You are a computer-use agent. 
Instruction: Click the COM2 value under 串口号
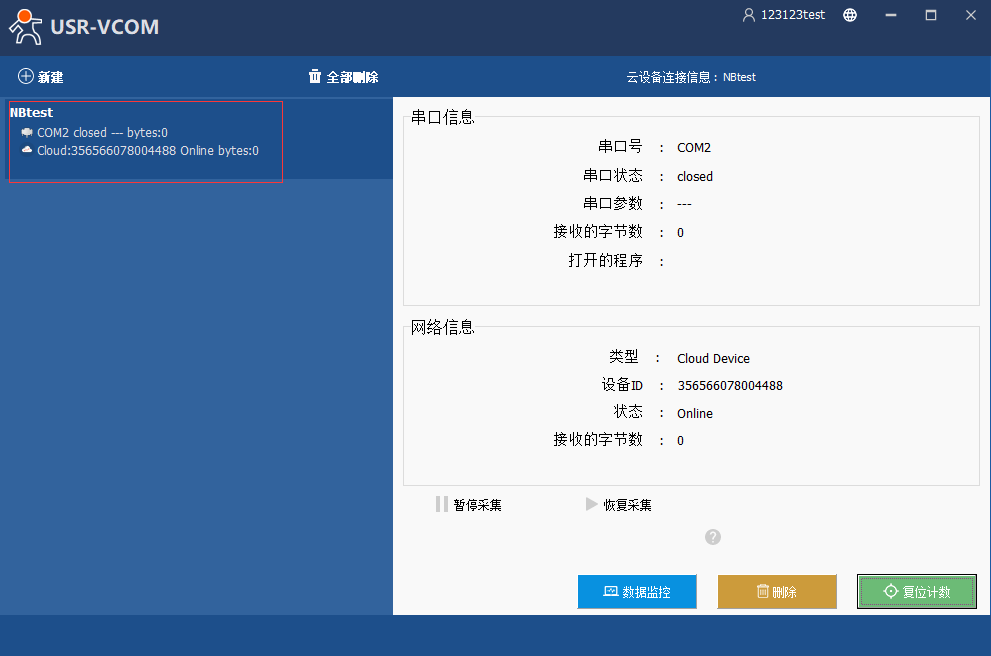click(694, 147)
